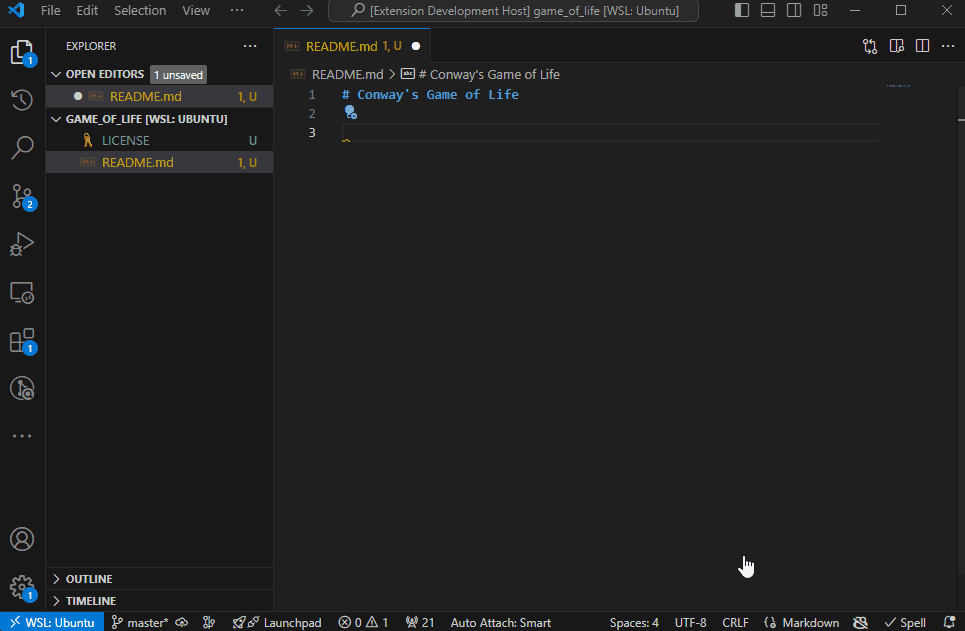965x631 pixels.
Task: Open editor More Actions menu
Action: 948,46
